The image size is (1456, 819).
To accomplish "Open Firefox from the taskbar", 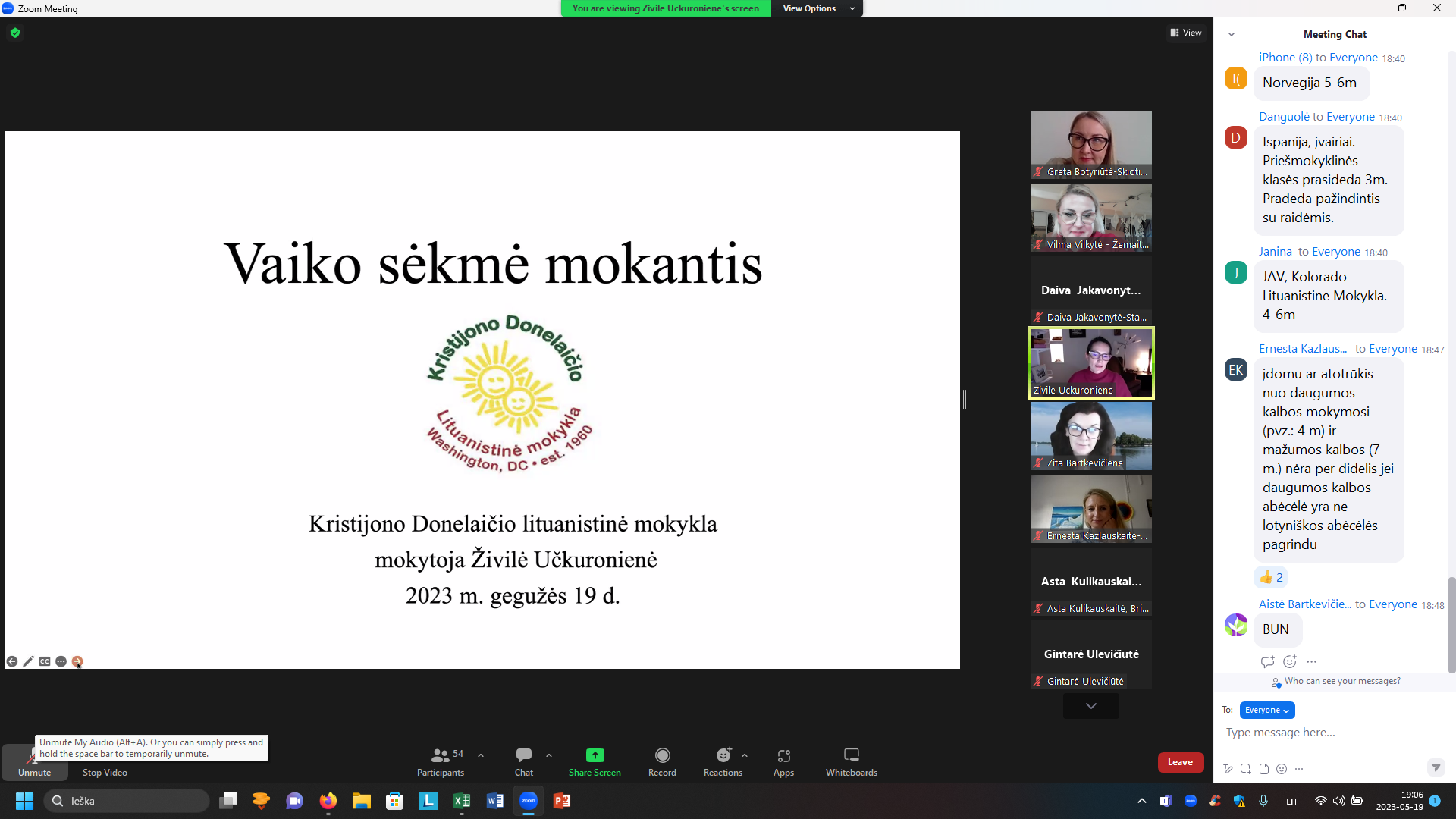I will [x=328, y=801].
